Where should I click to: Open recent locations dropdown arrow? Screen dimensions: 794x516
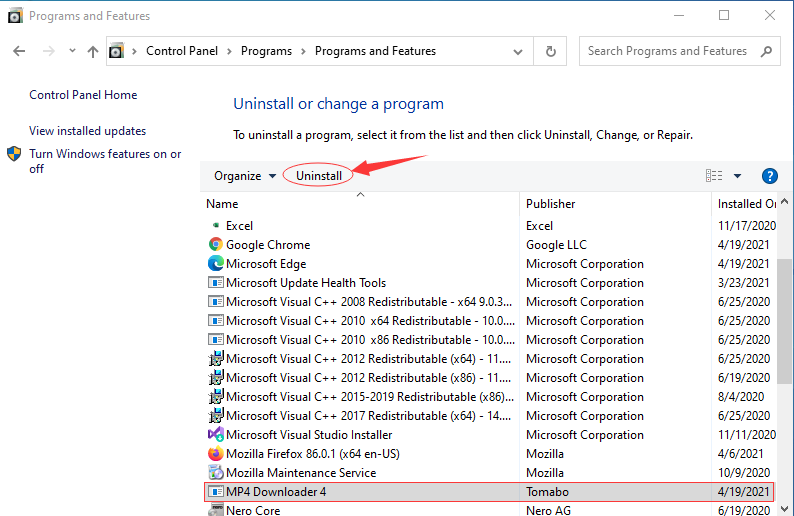72,51
